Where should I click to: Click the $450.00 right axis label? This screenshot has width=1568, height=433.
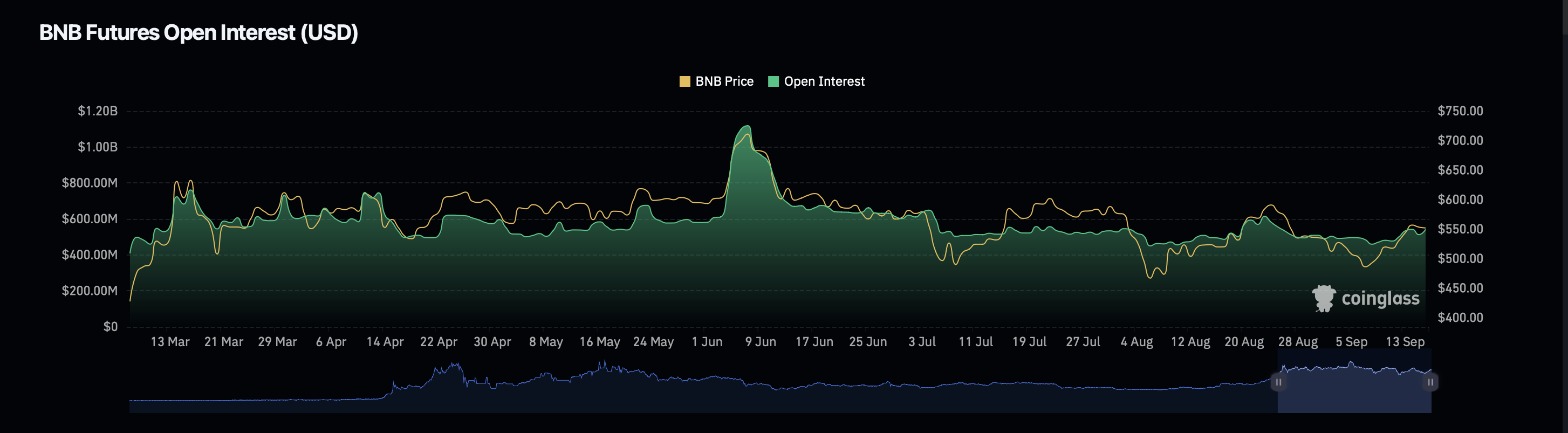pyautogui.click(x=1460, y=287)
